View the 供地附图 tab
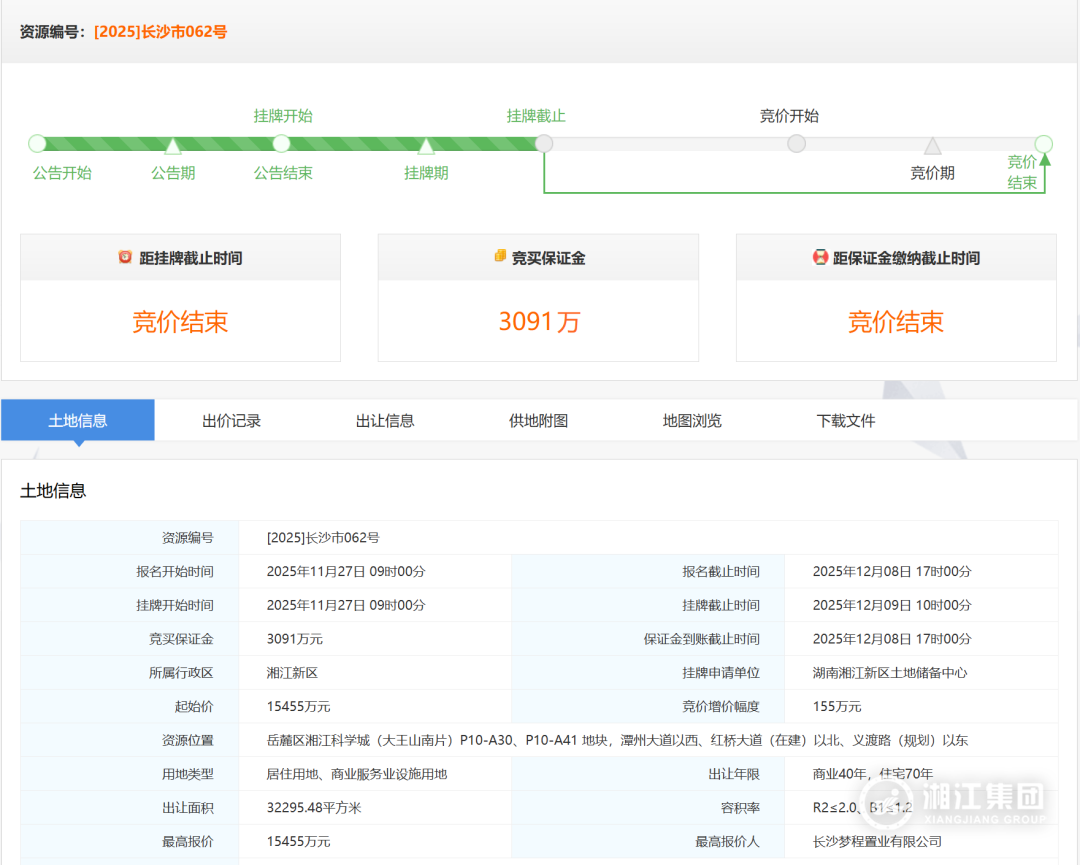This screenshot has height=865, width=1080. (538, 420)
